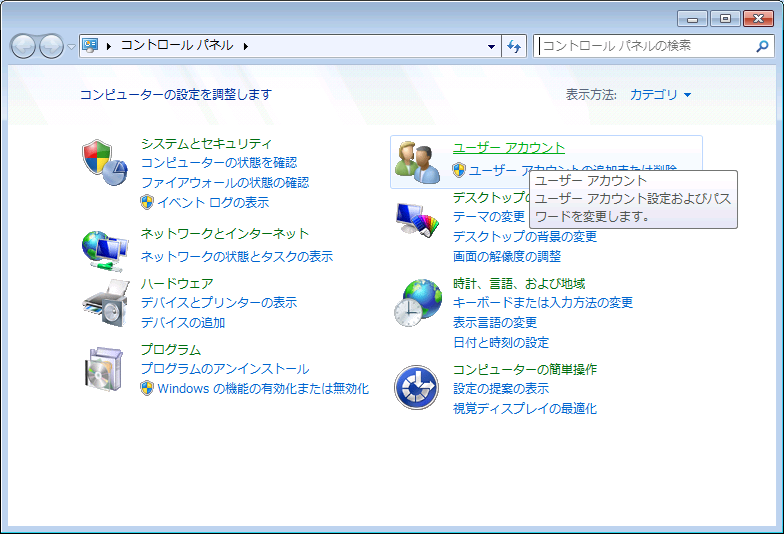
Task: Expand the arrow after コントロール パネル breadcrumb
Action: coord(246,46)
